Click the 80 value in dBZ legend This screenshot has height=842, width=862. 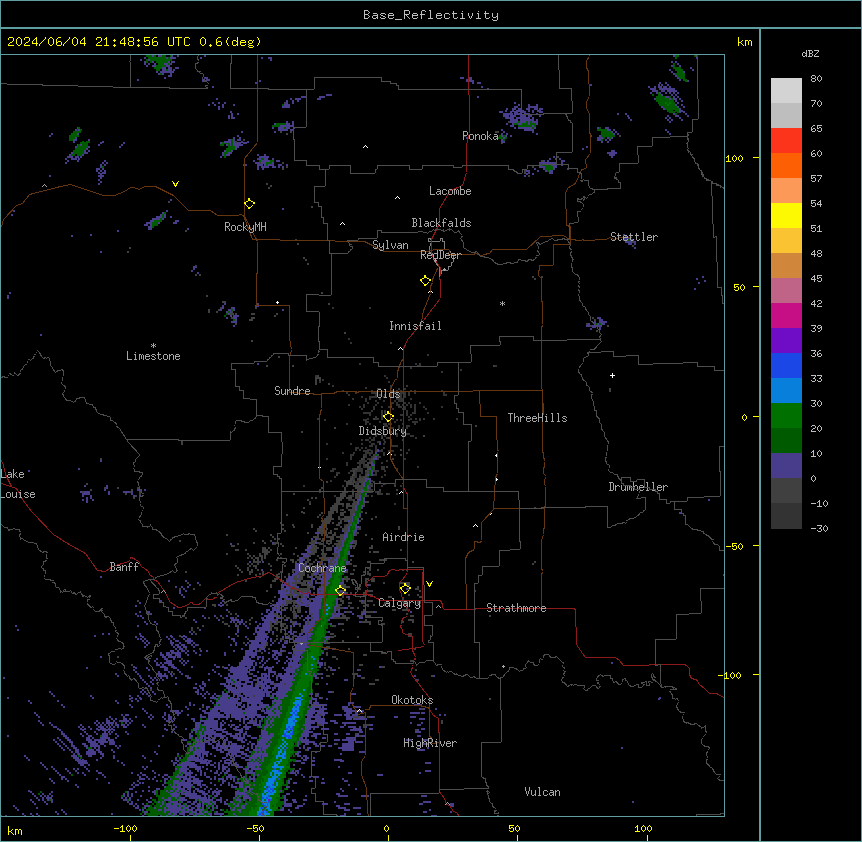816,79
